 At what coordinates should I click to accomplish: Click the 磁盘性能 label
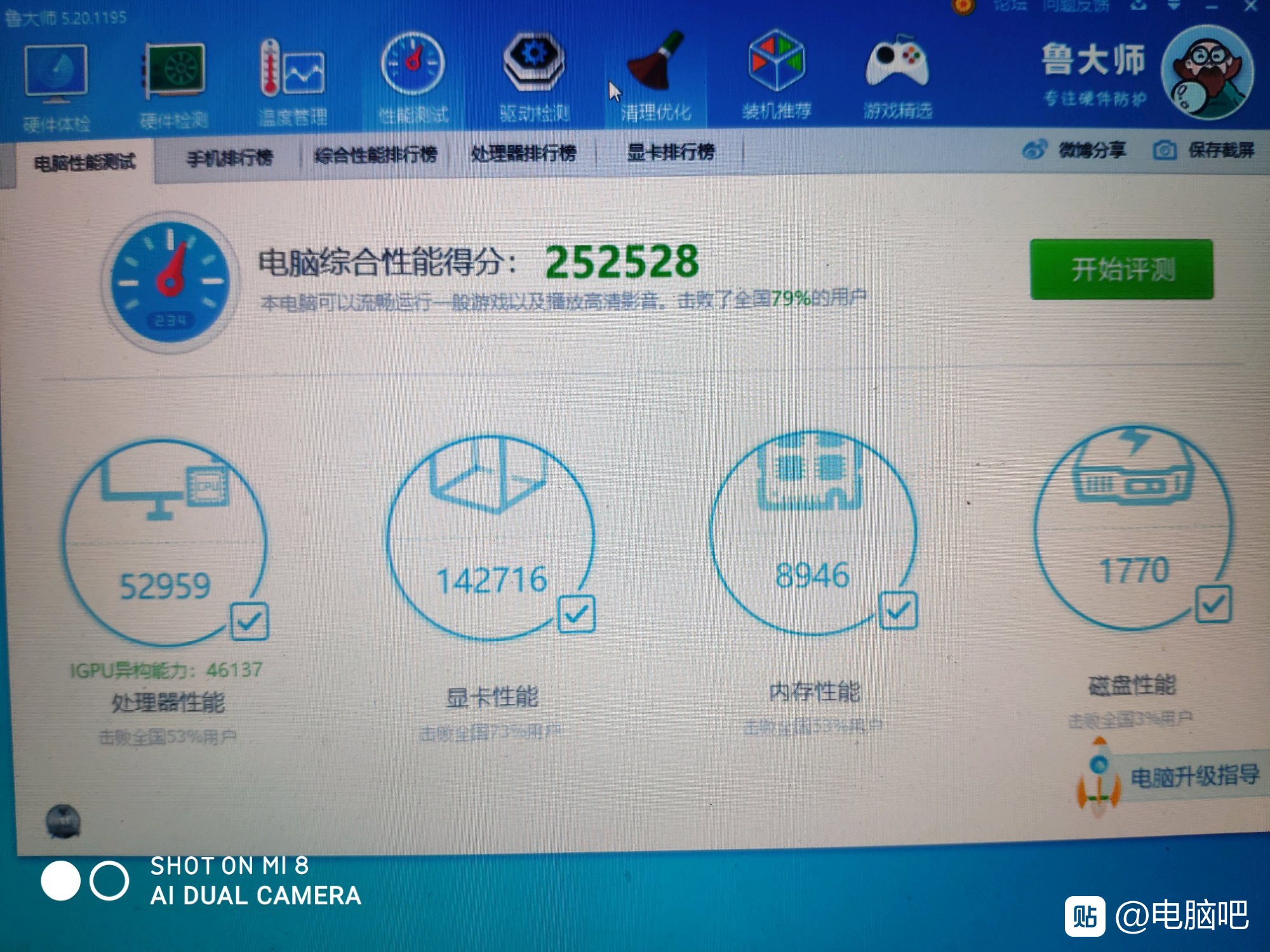pos(1132,685)
